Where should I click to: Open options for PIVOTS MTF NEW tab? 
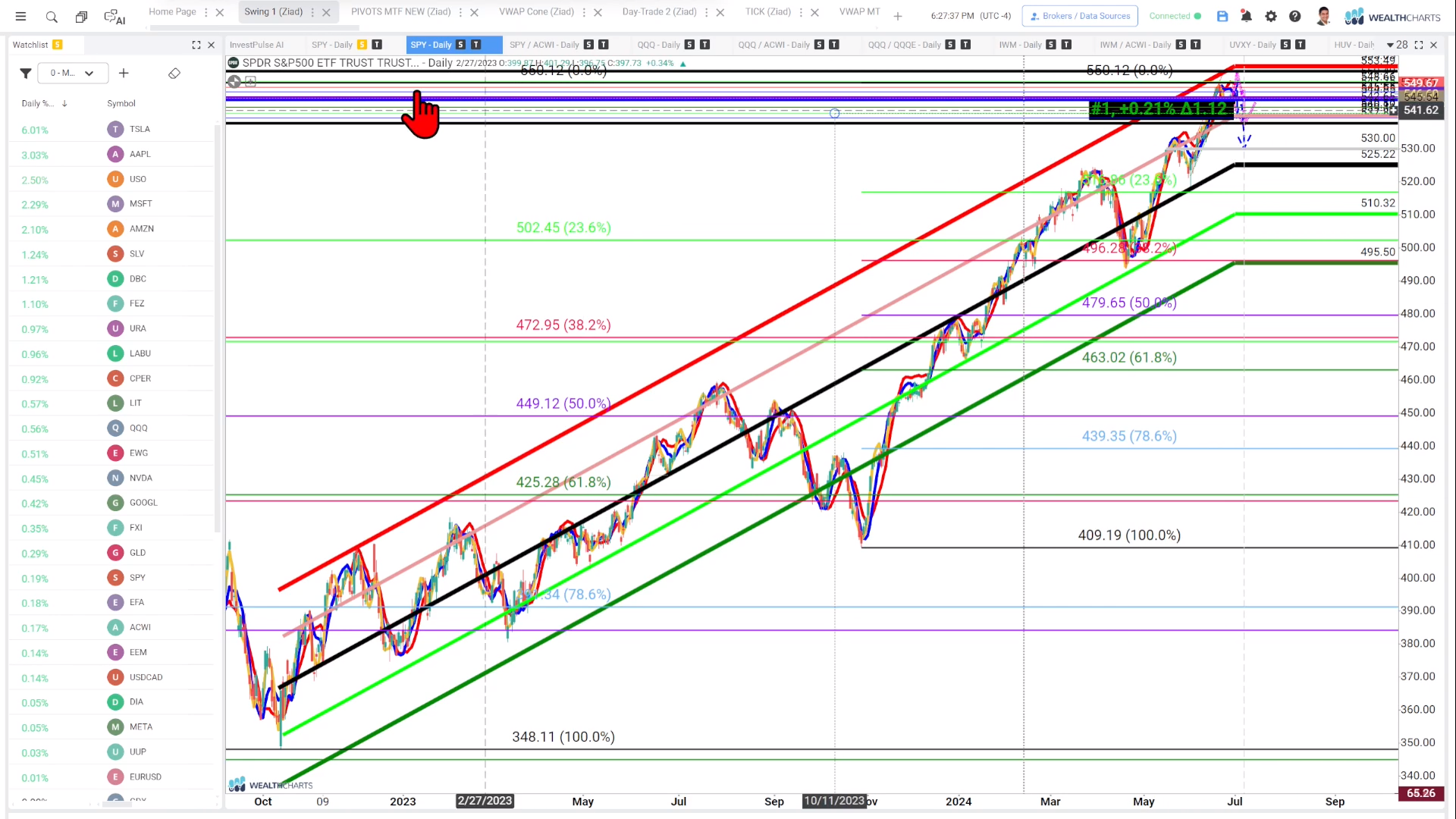point(460,12)
